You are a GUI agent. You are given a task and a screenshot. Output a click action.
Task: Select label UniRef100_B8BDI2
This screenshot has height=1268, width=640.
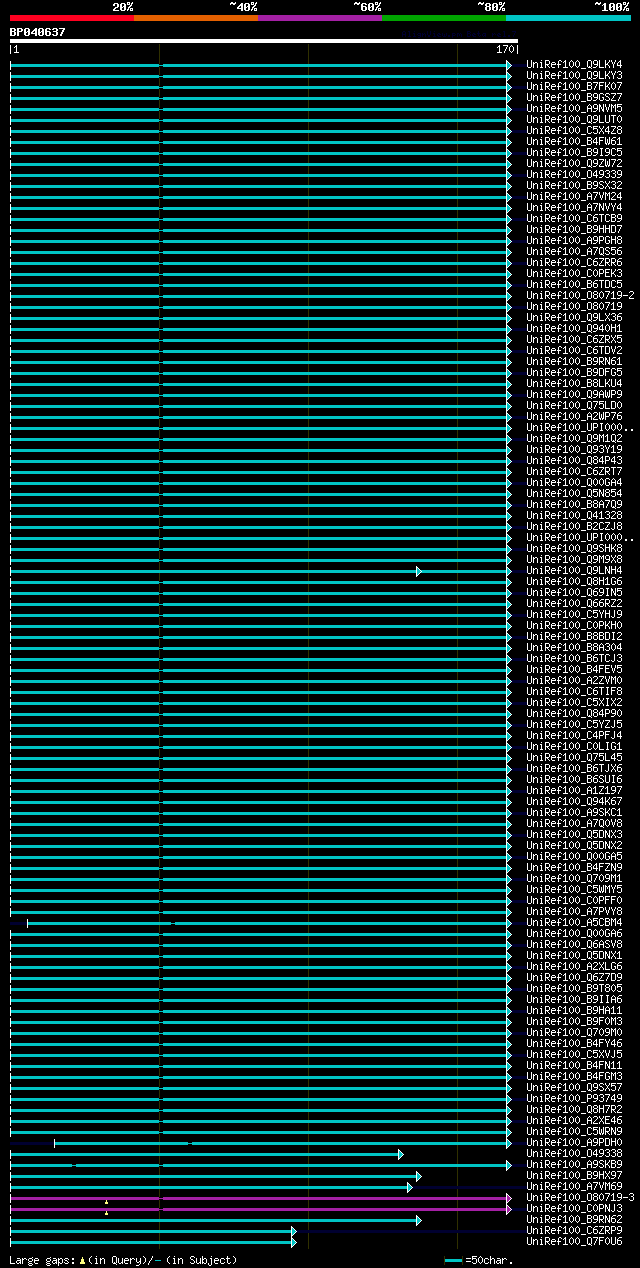[574, 637]
